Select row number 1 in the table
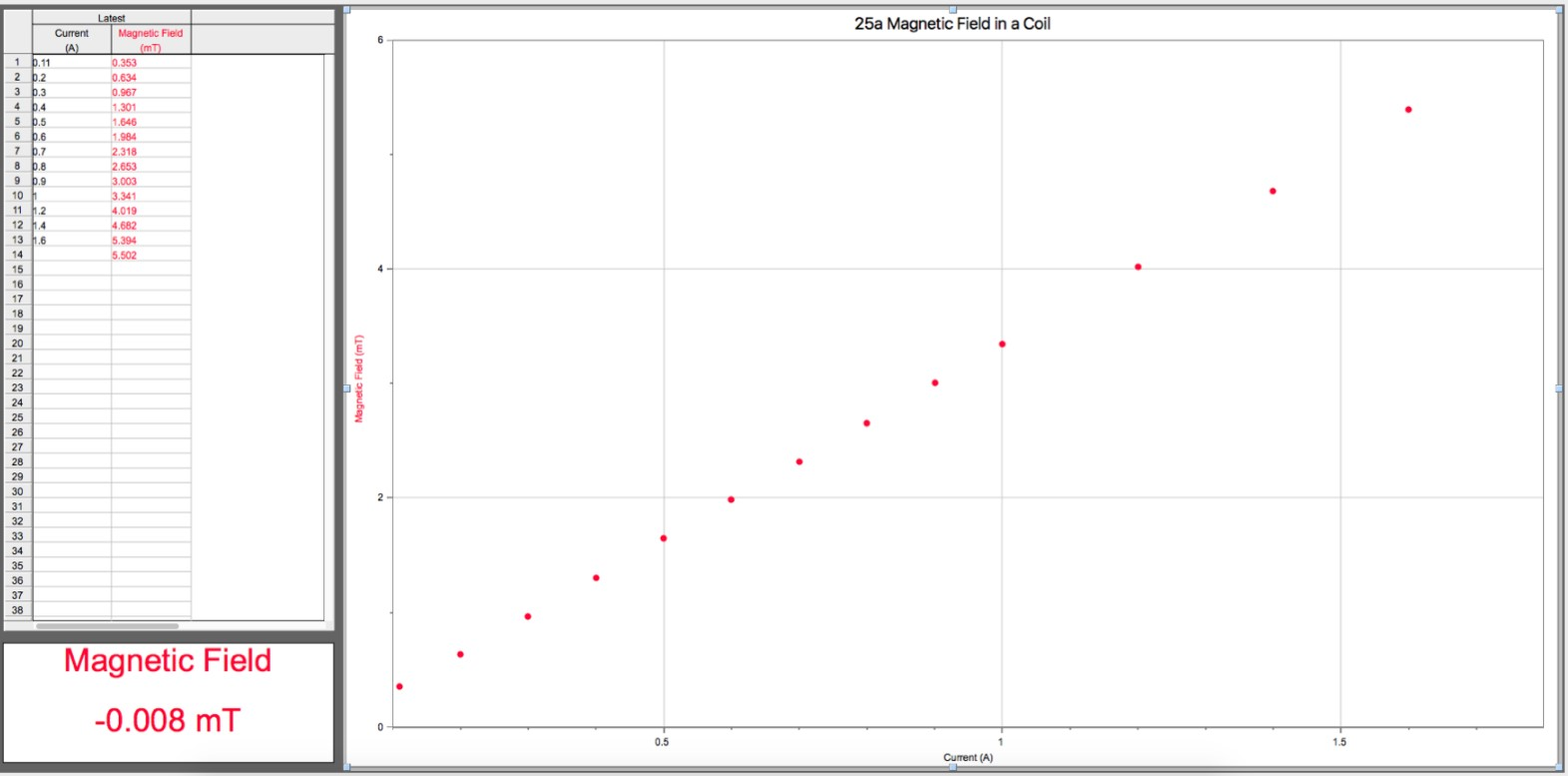Image resolution: width=1568 pixels, height=776 pixels. 17,62
